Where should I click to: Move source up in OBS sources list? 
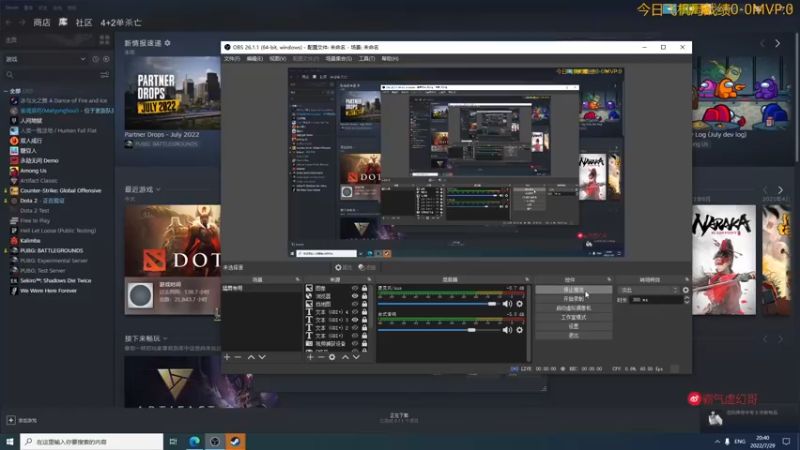click(x=345, y=357)
